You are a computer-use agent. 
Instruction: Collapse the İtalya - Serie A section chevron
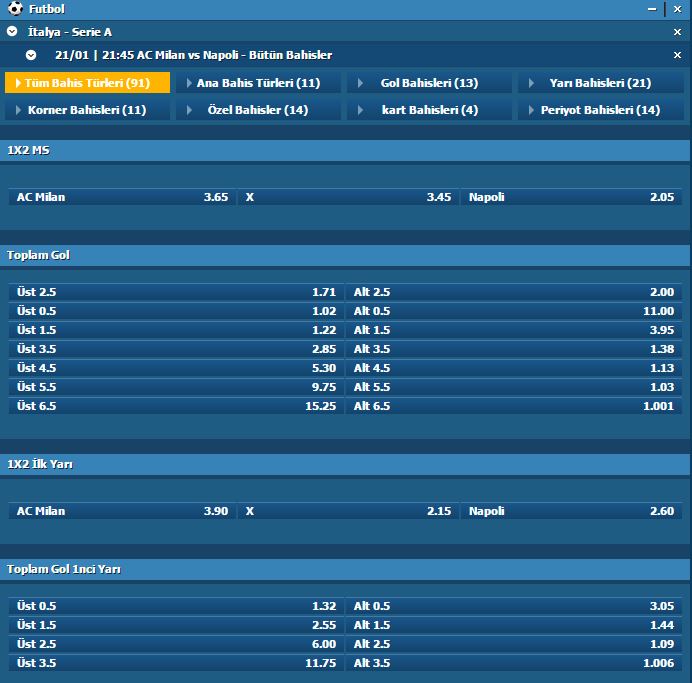[x=12, y=31]
